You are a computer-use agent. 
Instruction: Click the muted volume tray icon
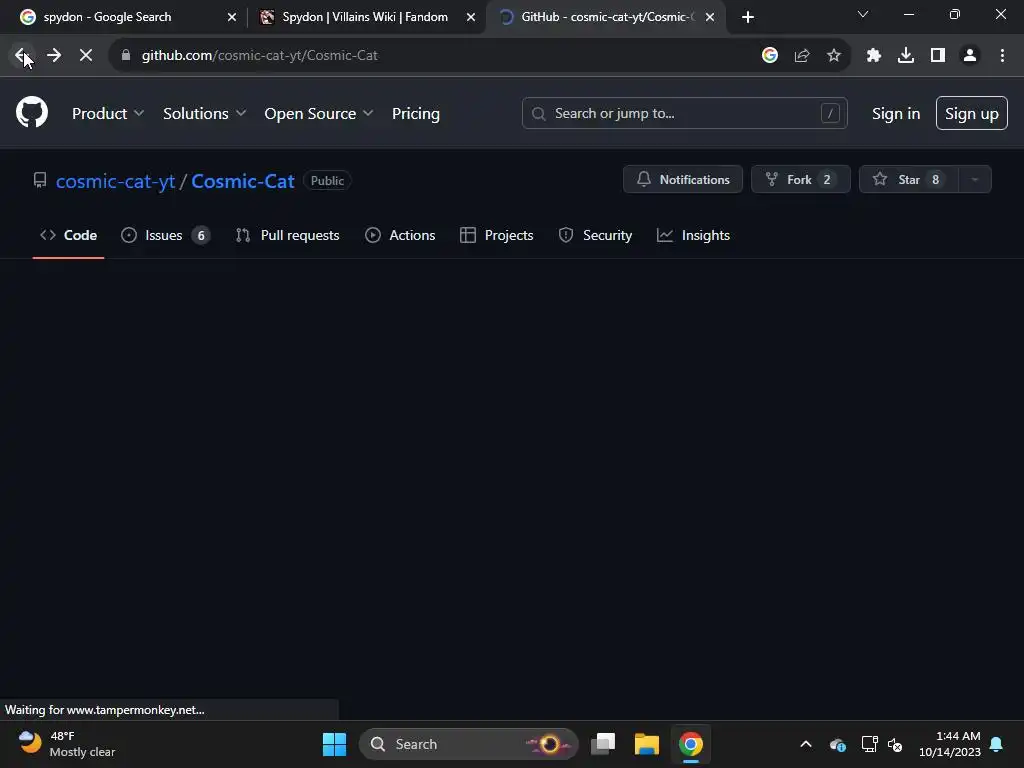pyautogui.click(x=895, y=744)
